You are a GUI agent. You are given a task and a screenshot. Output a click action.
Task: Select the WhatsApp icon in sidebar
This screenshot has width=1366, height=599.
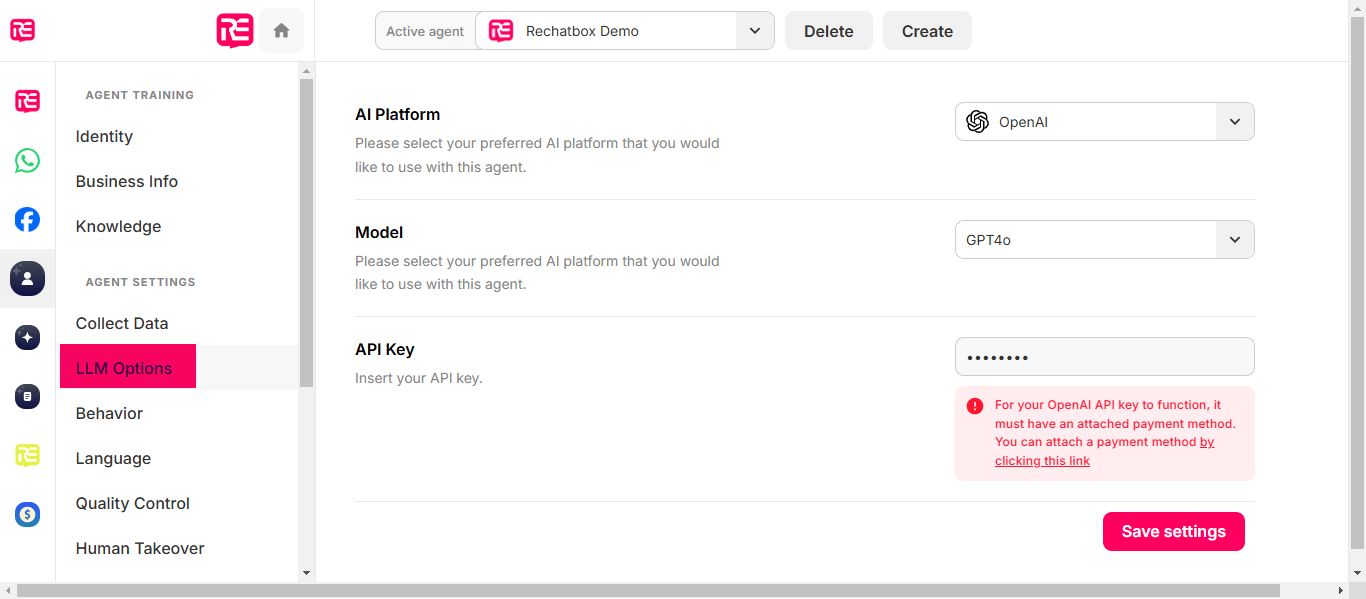click(x=27, y=160)
